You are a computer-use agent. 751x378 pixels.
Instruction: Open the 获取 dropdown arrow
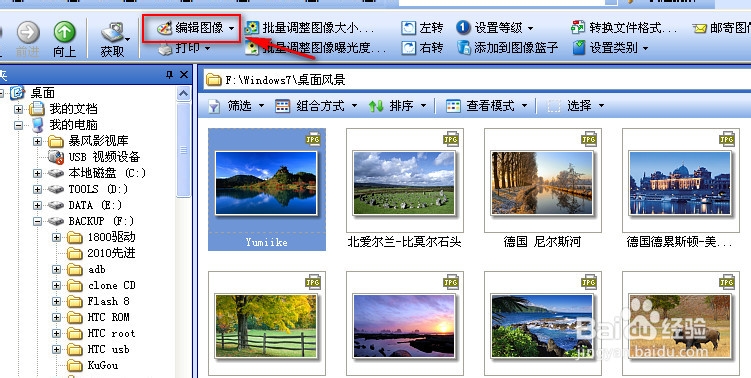[128, 38]
